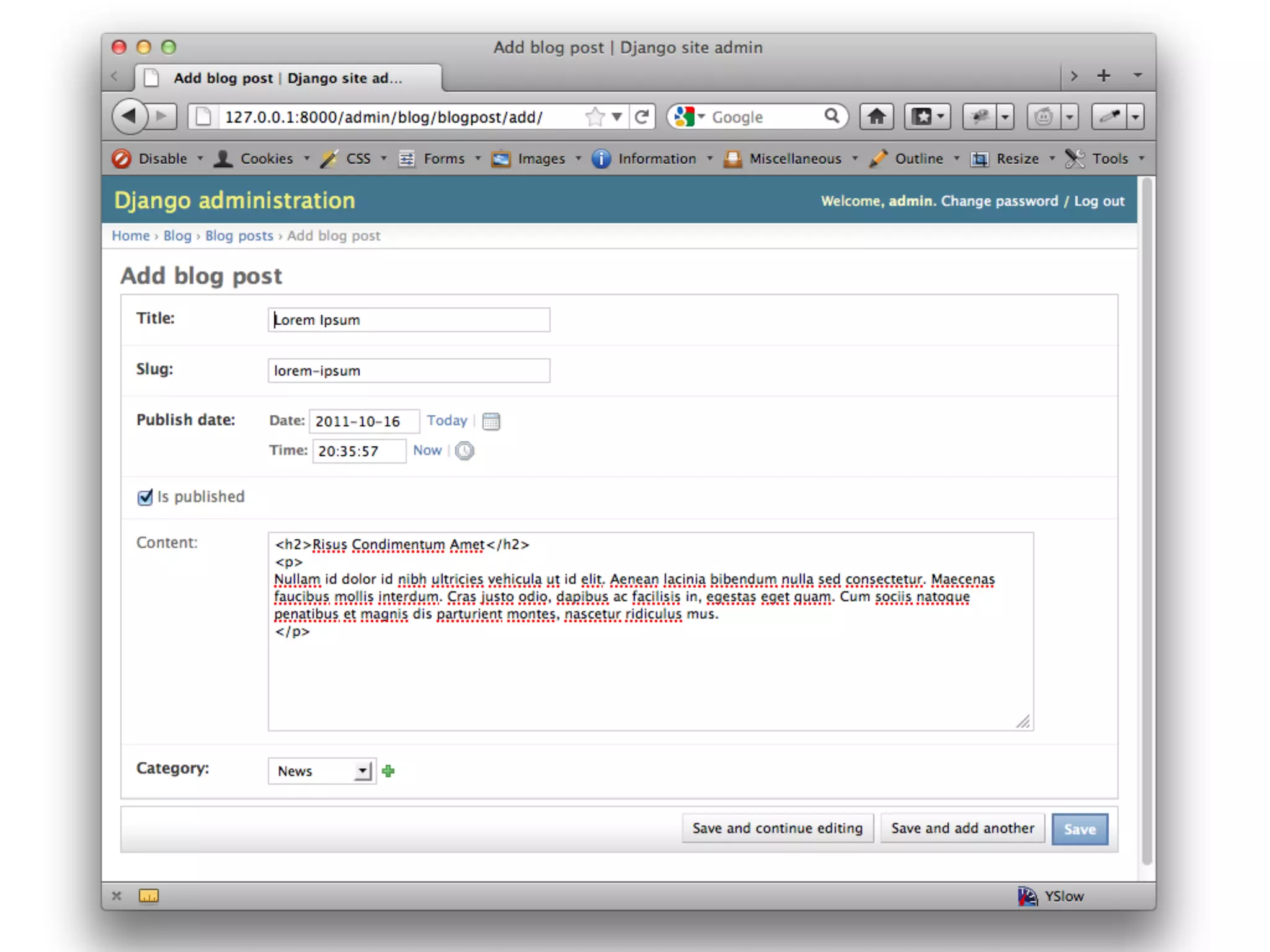Open the calendar date picker icon
The image size is (1270, 952).
(491, 421)
